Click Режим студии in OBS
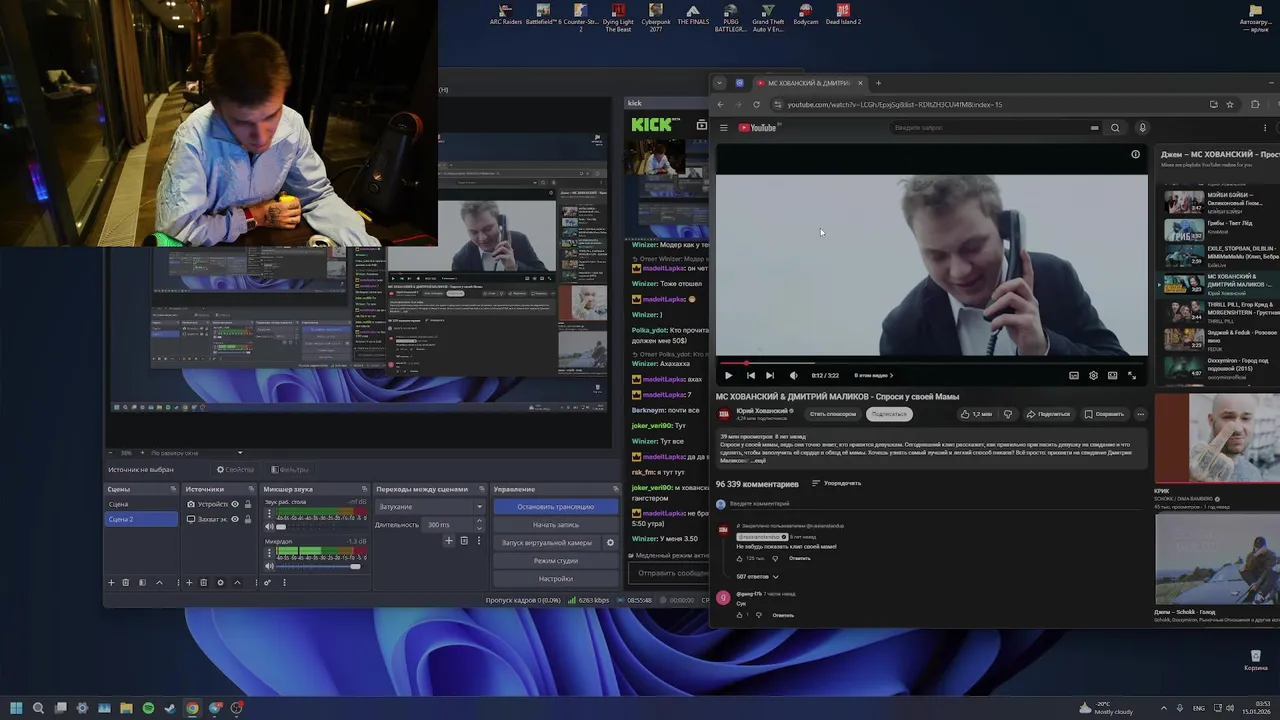 [555, 560]
